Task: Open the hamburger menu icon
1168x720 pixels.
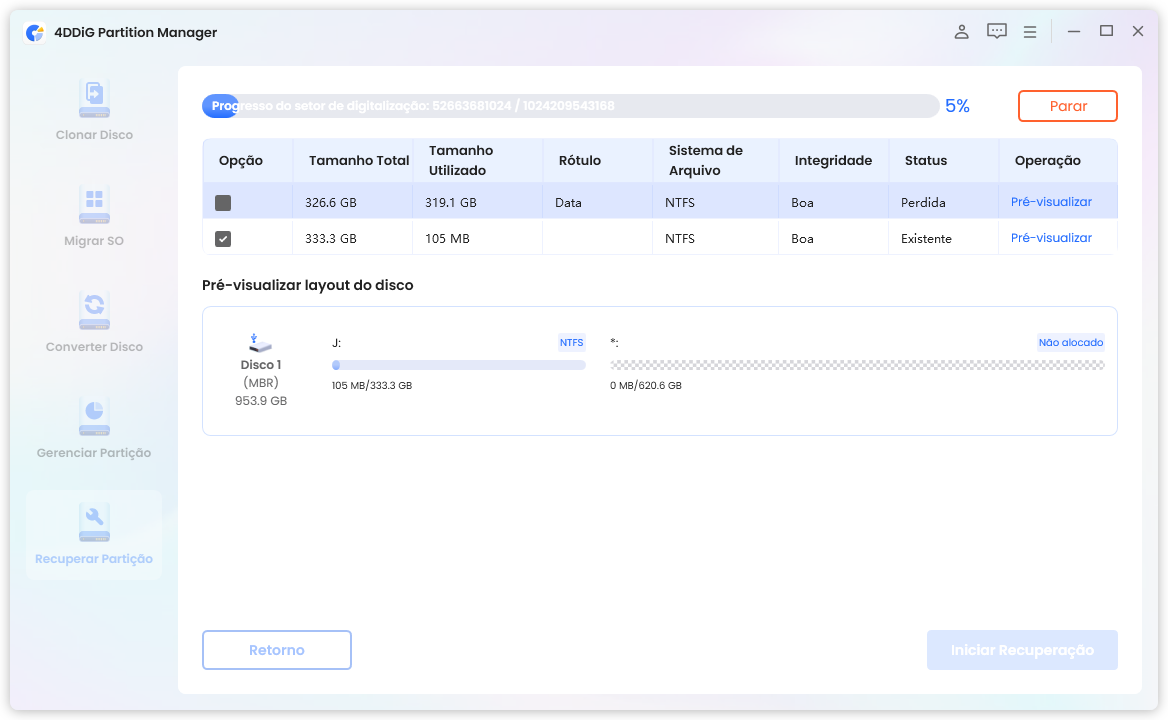Action: [1030, 32]
